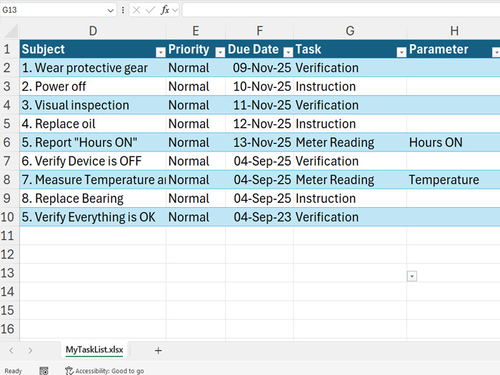Screen dimensions: 500x375
Task: Select column H header
Action: [454, 31]
